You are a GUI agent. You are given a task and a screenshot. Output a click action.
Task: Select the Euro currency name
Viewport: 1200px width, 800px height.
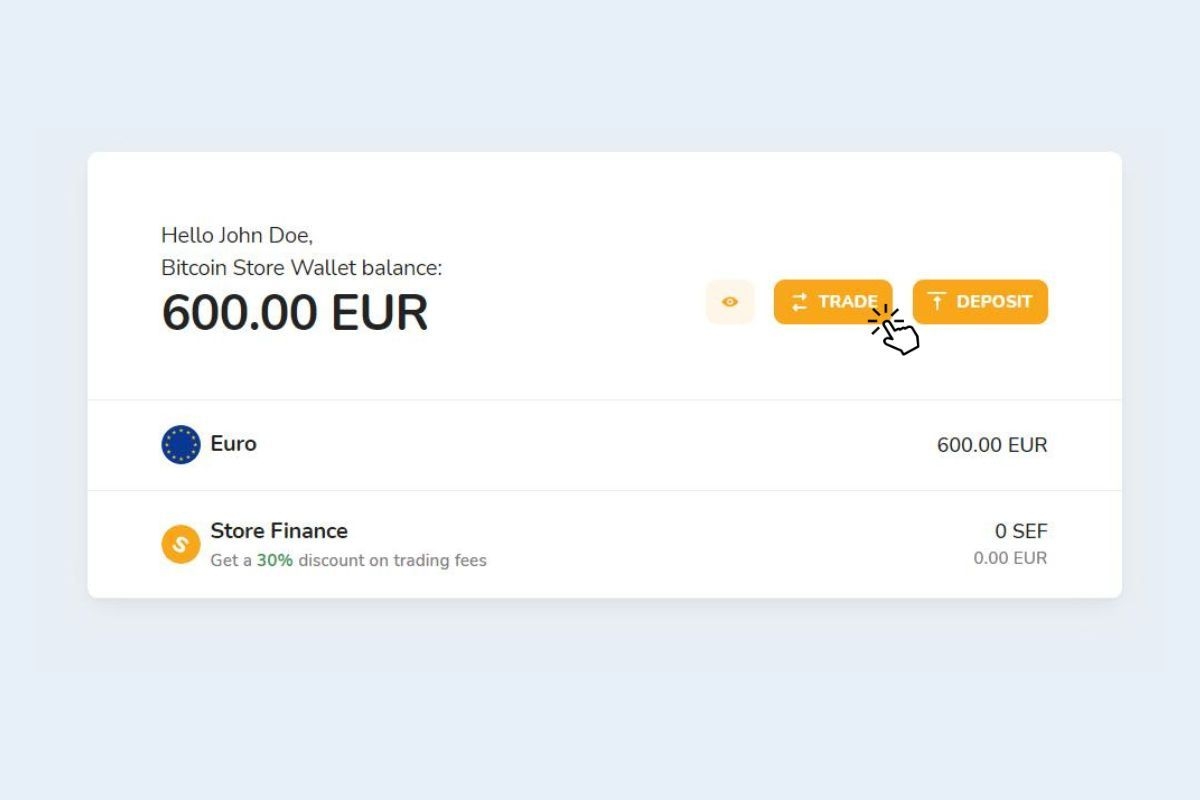[x=233, y=444]
